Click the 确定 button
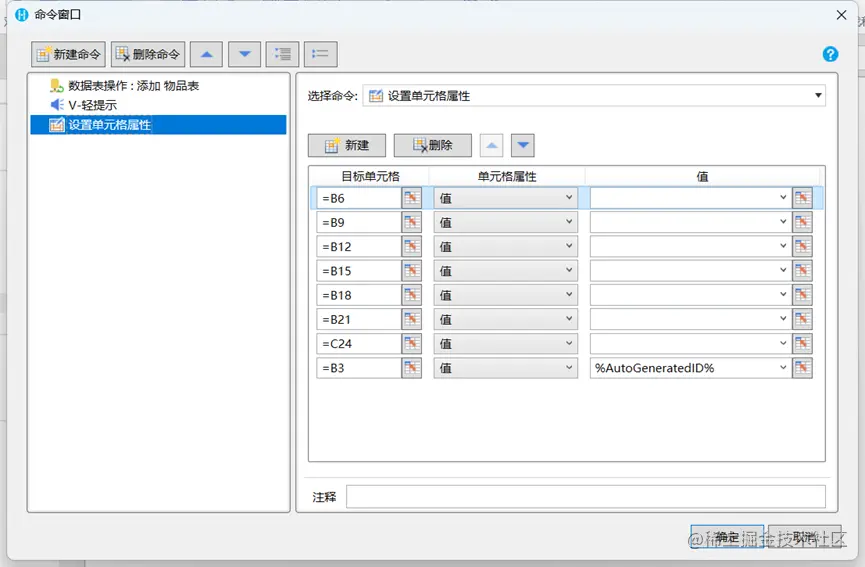 [727, 536]
